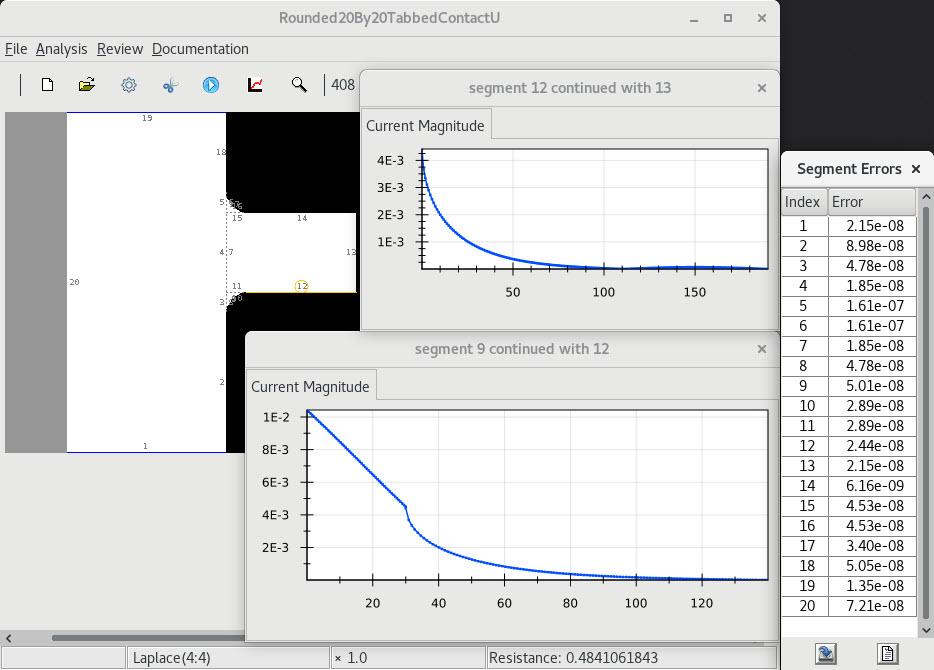
Task: Click the Segment Errors scroll down arrow
Action: (926, 630)
